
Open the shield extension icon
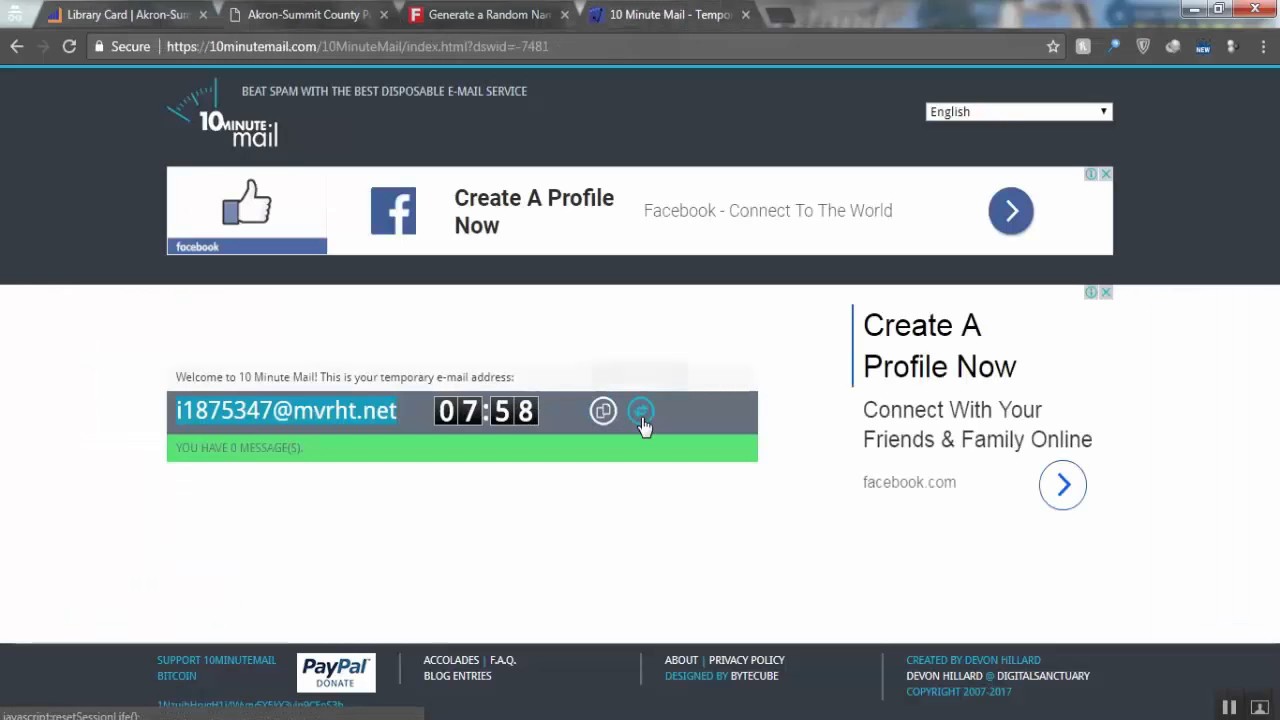click(1143, 46)
